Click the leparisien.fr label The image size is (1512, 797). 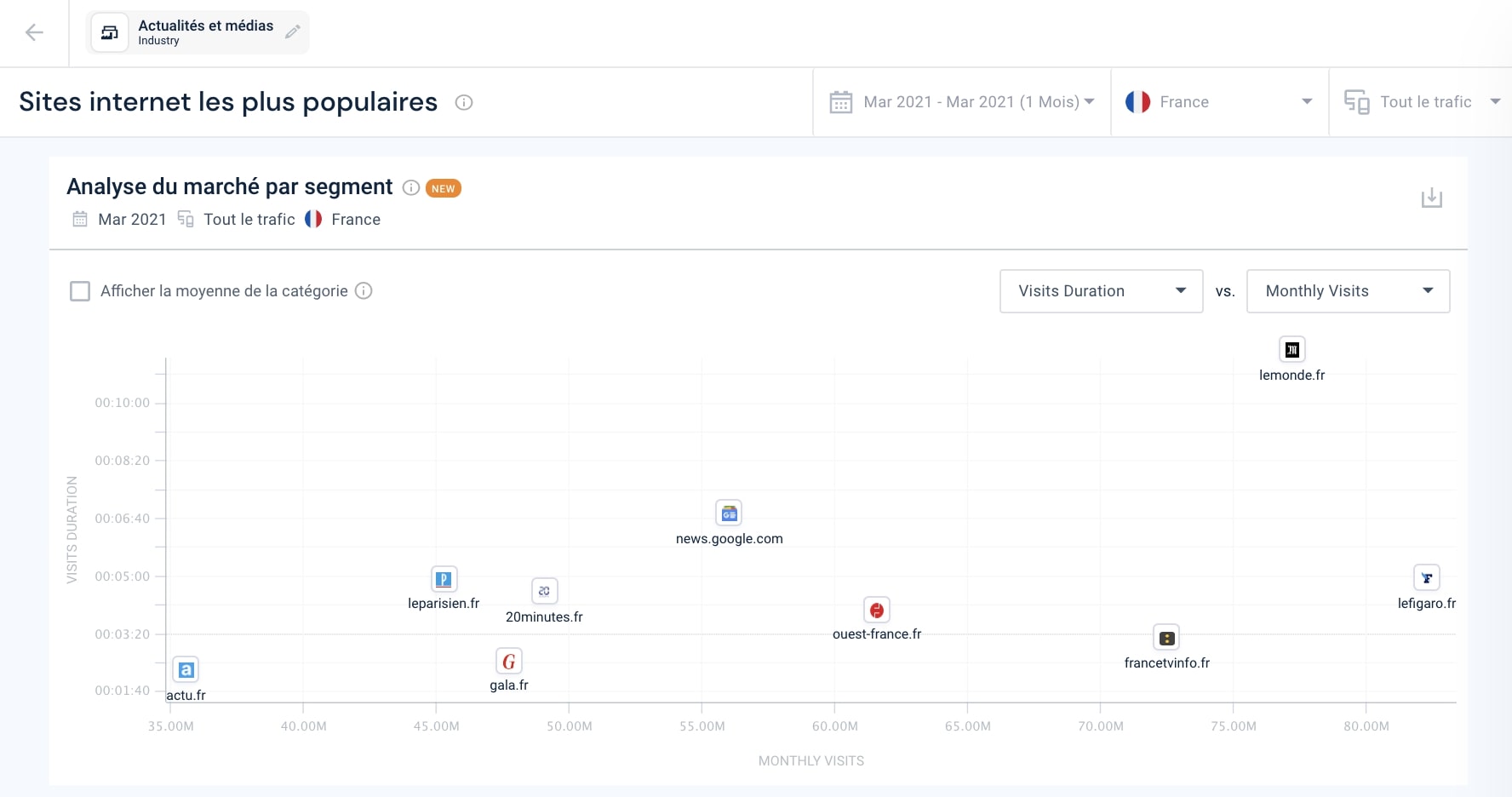pyautogui.click(x=444, y=603)
